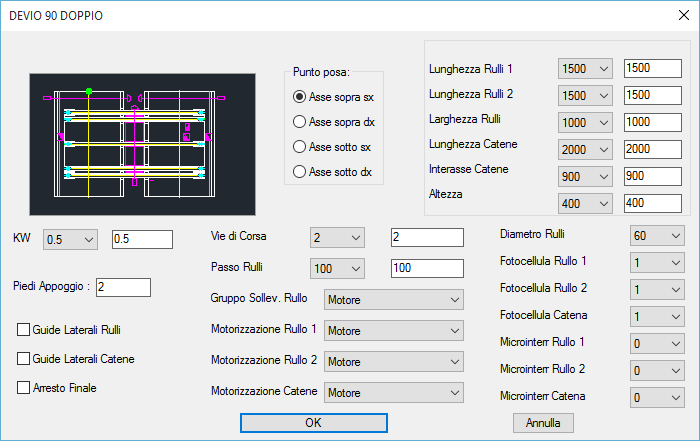The image size is (700, 441).
Task: Expand Interasse Catene dropdown
Action: click(585, 177)
